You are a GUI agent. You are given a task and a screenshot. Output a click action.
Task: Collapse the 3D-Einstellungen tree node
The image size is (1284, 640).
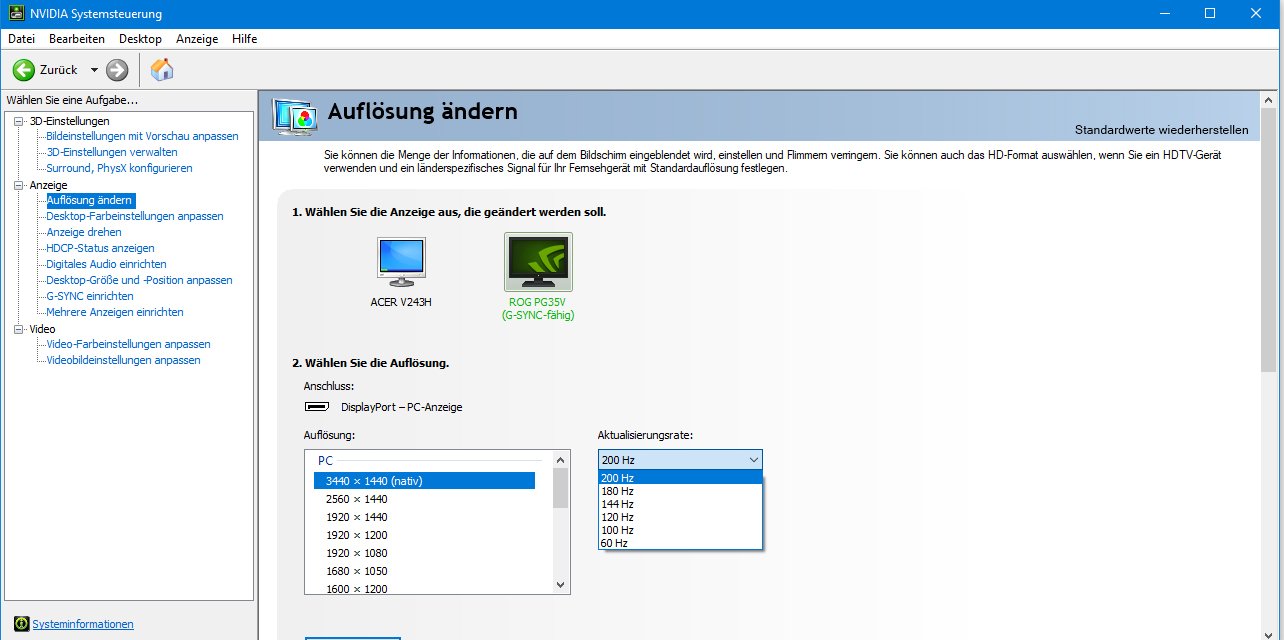18,121
